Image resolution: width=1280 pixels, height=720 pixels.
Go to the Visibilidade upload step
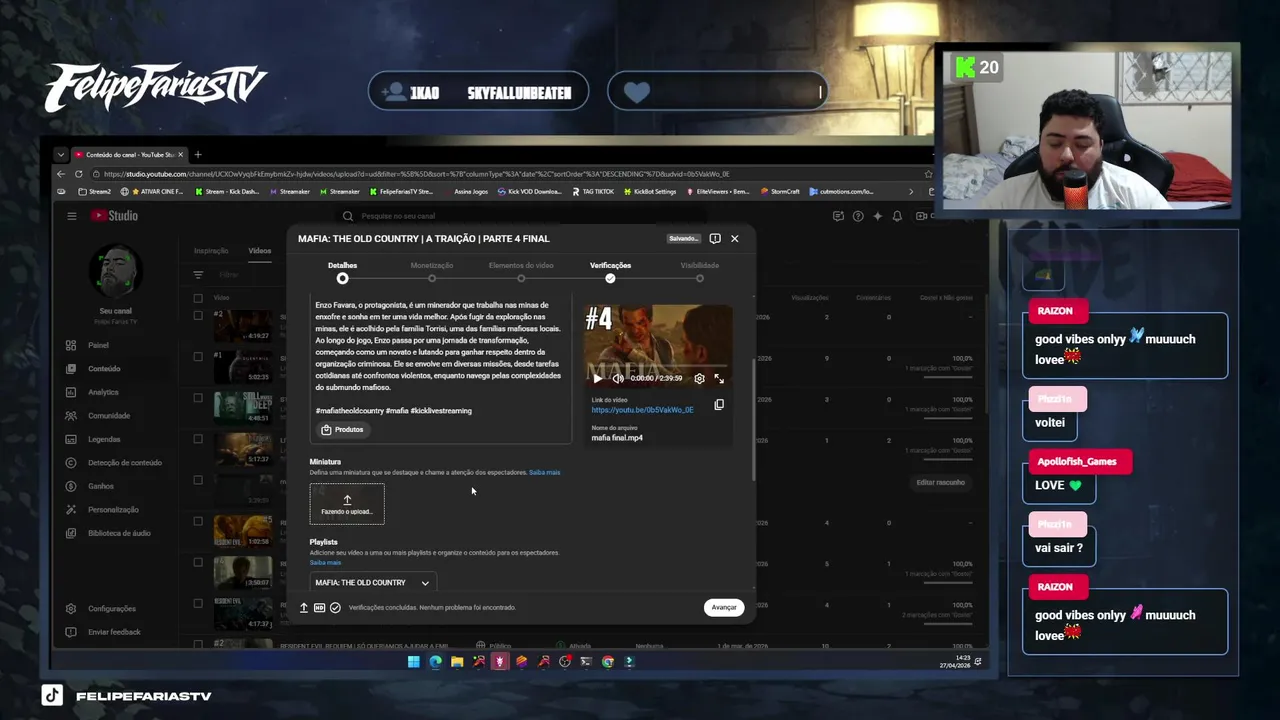[700, 271]
